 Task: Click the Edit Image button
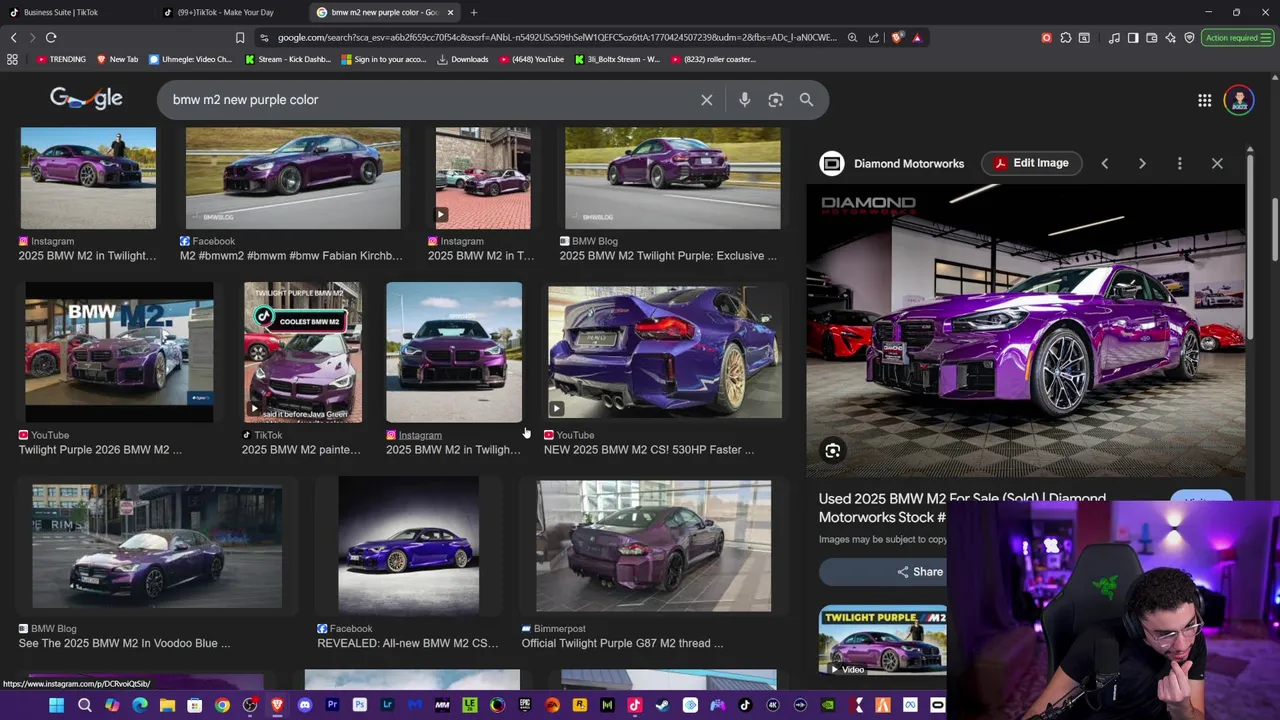(x=1031, y=163)
